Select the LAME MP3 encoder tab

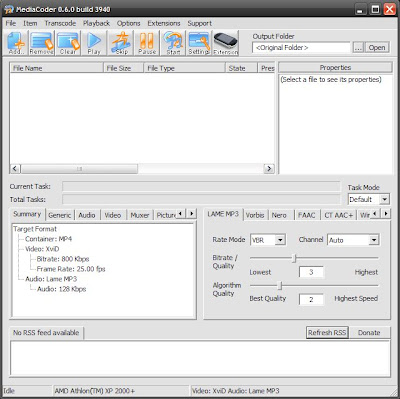(223, 214)
